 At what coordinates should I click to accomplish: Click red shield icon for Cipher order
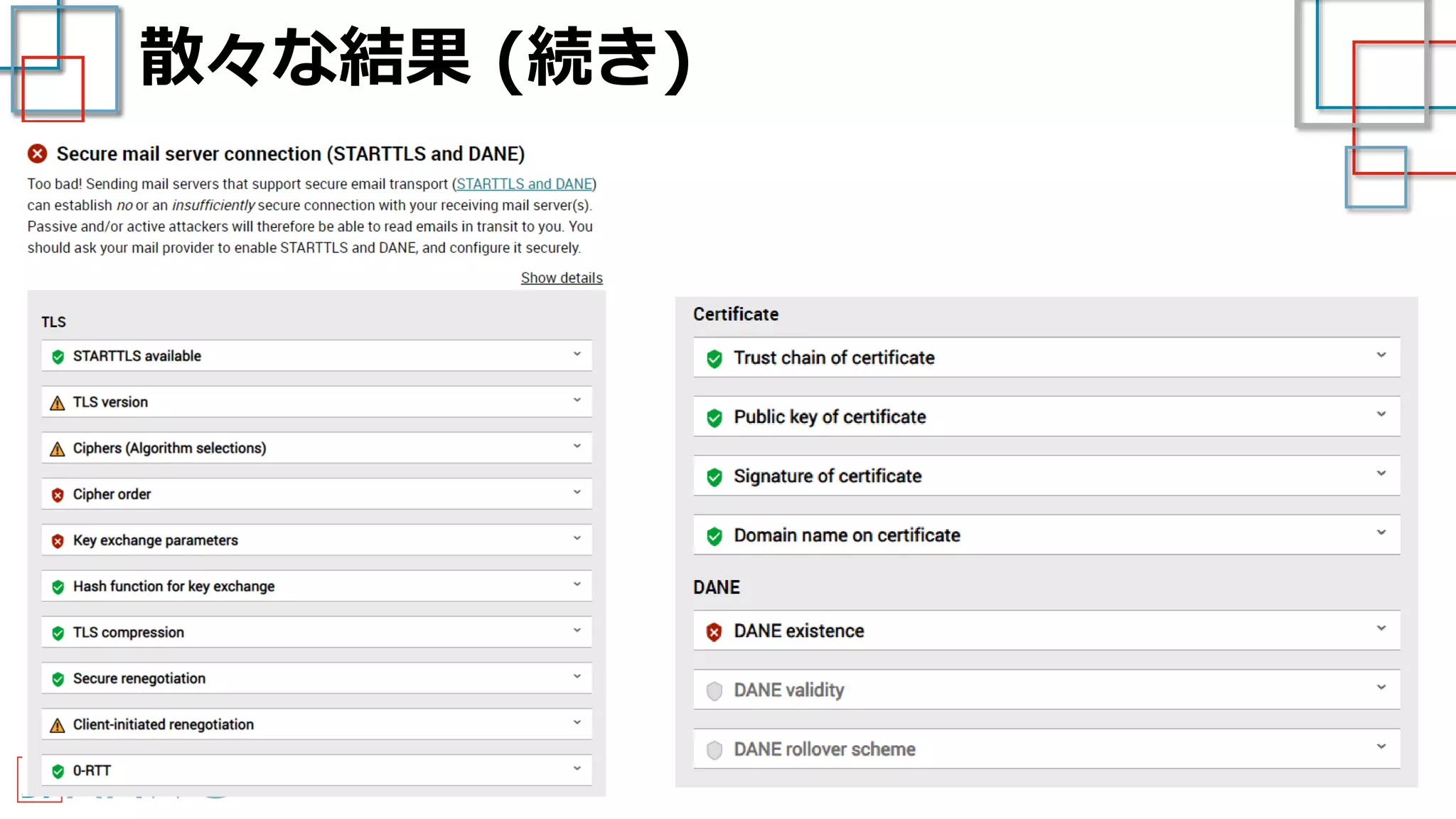click(x=58, y=495)
